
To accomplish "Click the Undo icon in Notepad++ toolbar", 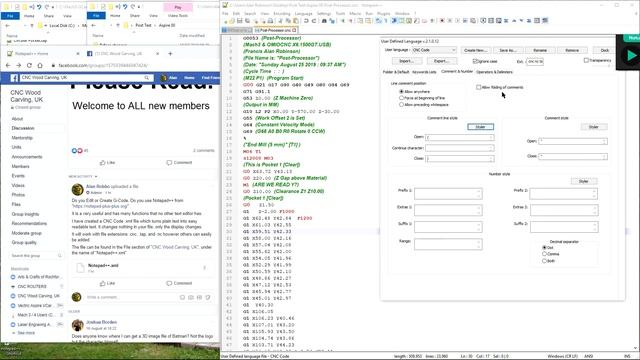I will pyautogui.click(x=306, y=21).
